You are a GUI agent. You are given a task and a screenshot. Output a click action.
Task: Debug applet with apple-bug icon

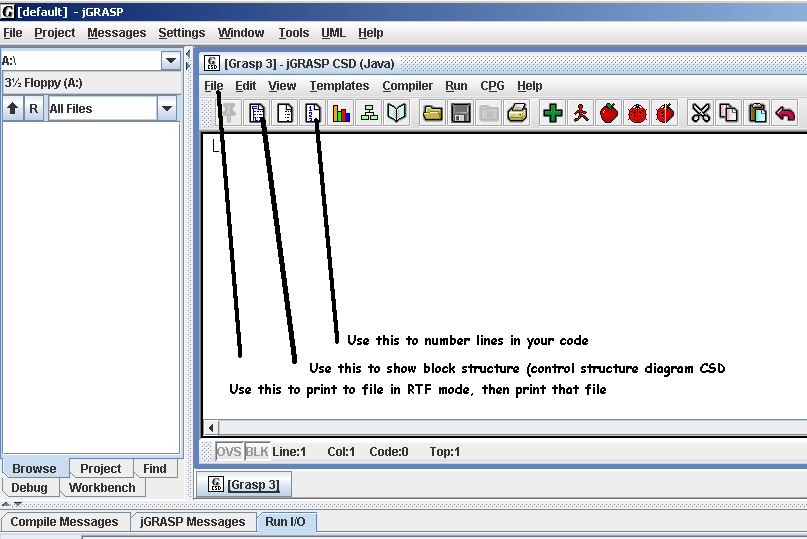tap(665, 113)
